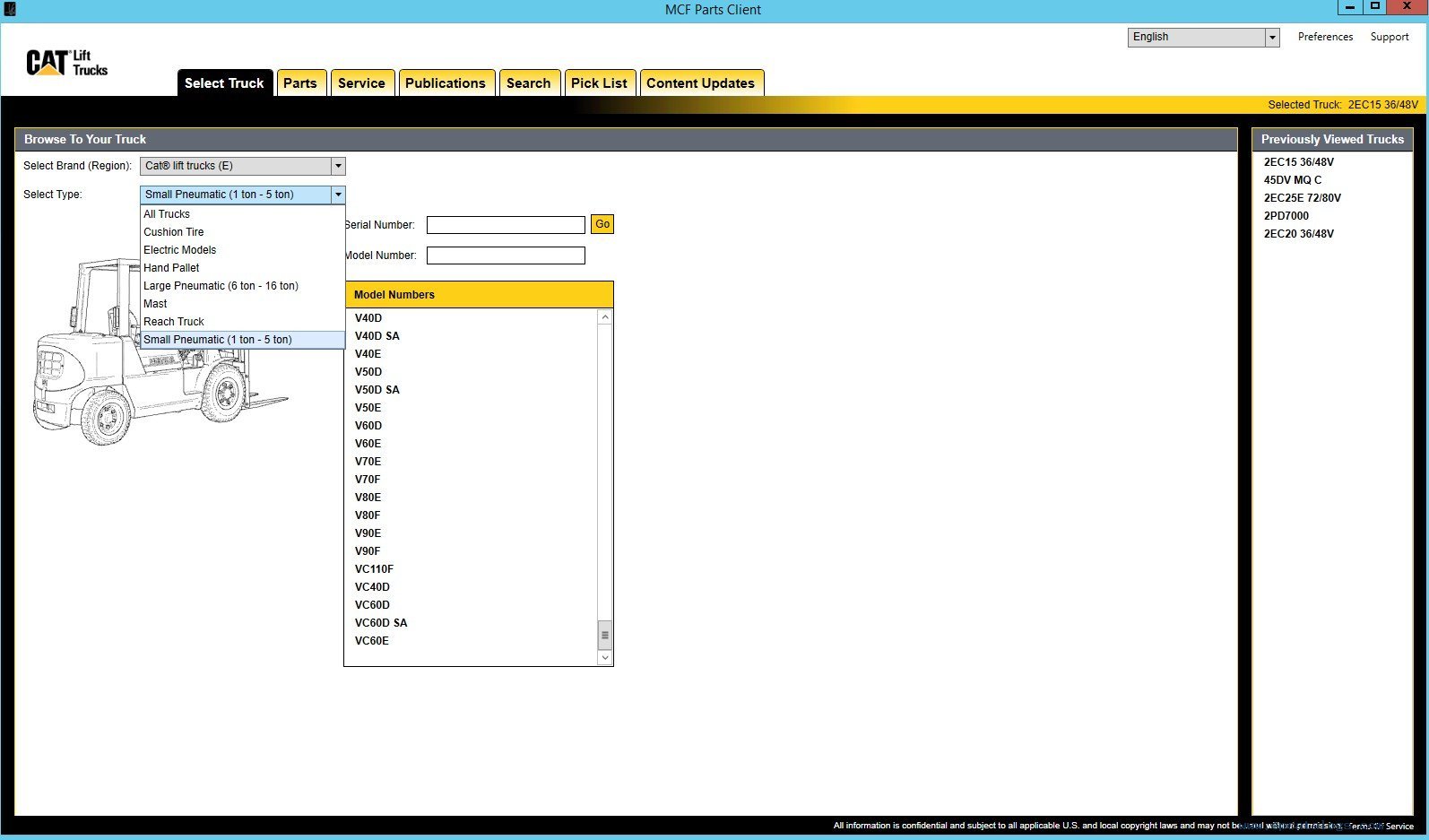Select model V50D SA

tap(377, 390)
